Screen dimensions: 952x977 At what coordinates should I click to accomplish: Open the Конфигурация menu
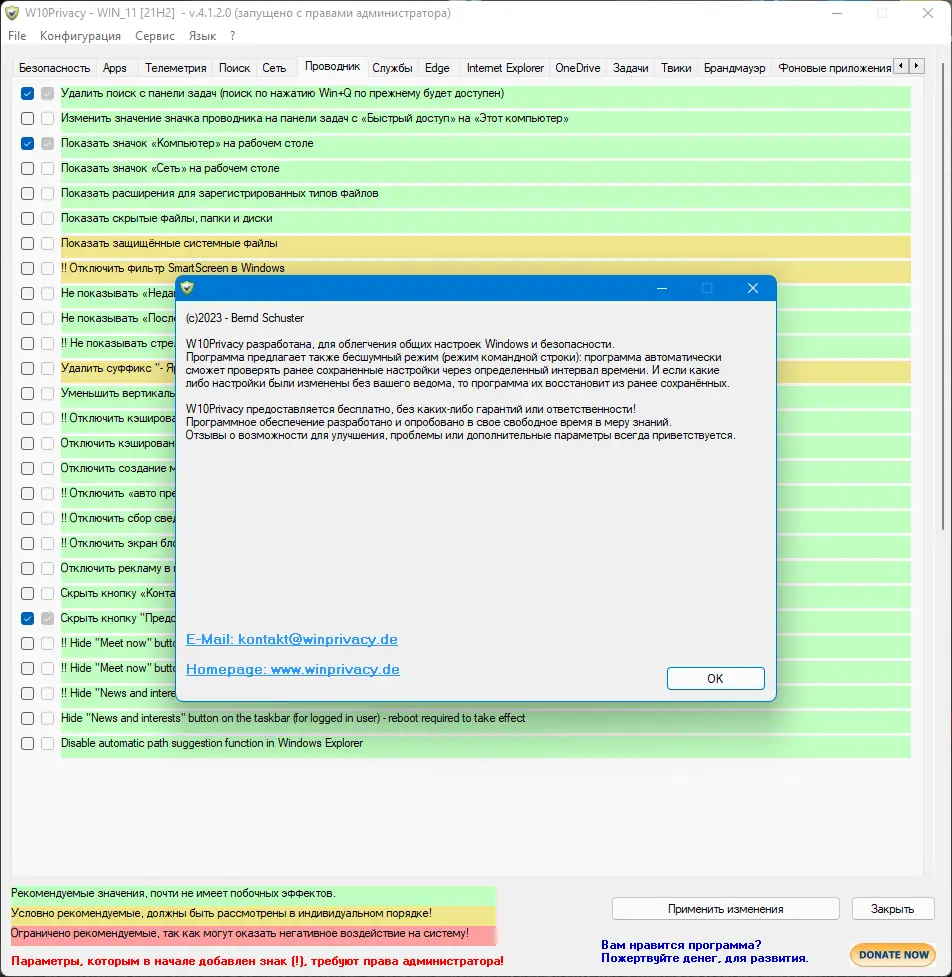click(x=80, y=36)
